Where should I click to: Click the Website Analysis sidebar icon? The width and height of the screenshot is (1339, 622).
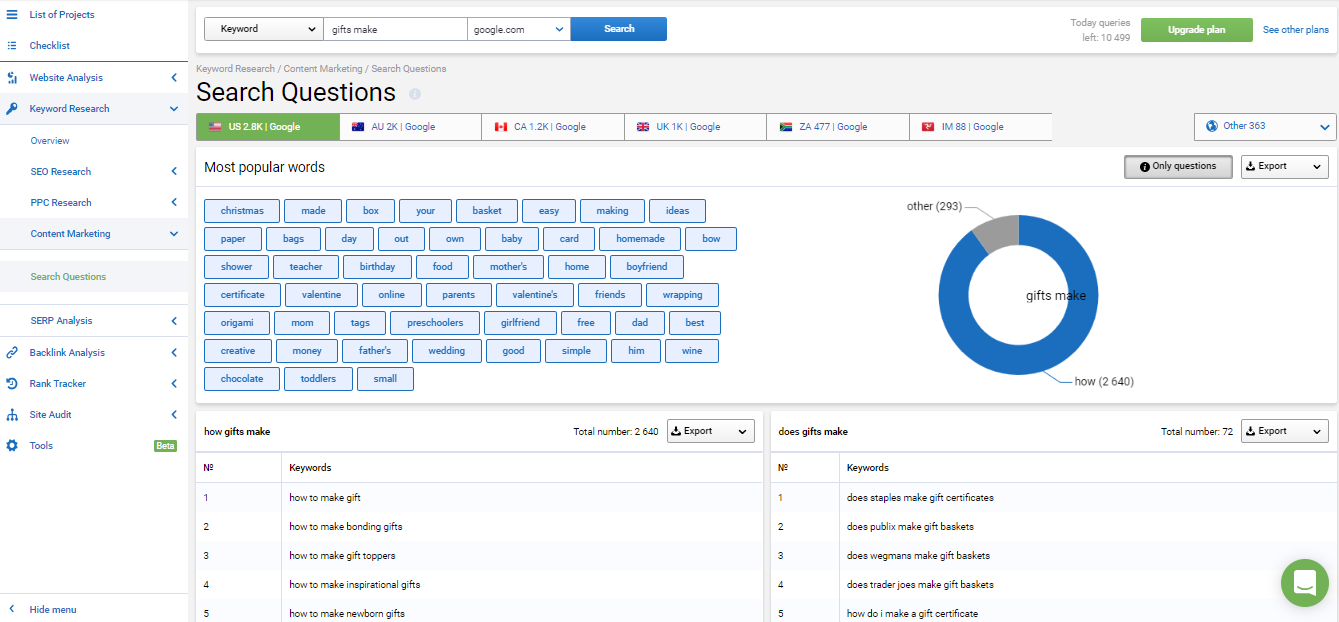point(12,78)
